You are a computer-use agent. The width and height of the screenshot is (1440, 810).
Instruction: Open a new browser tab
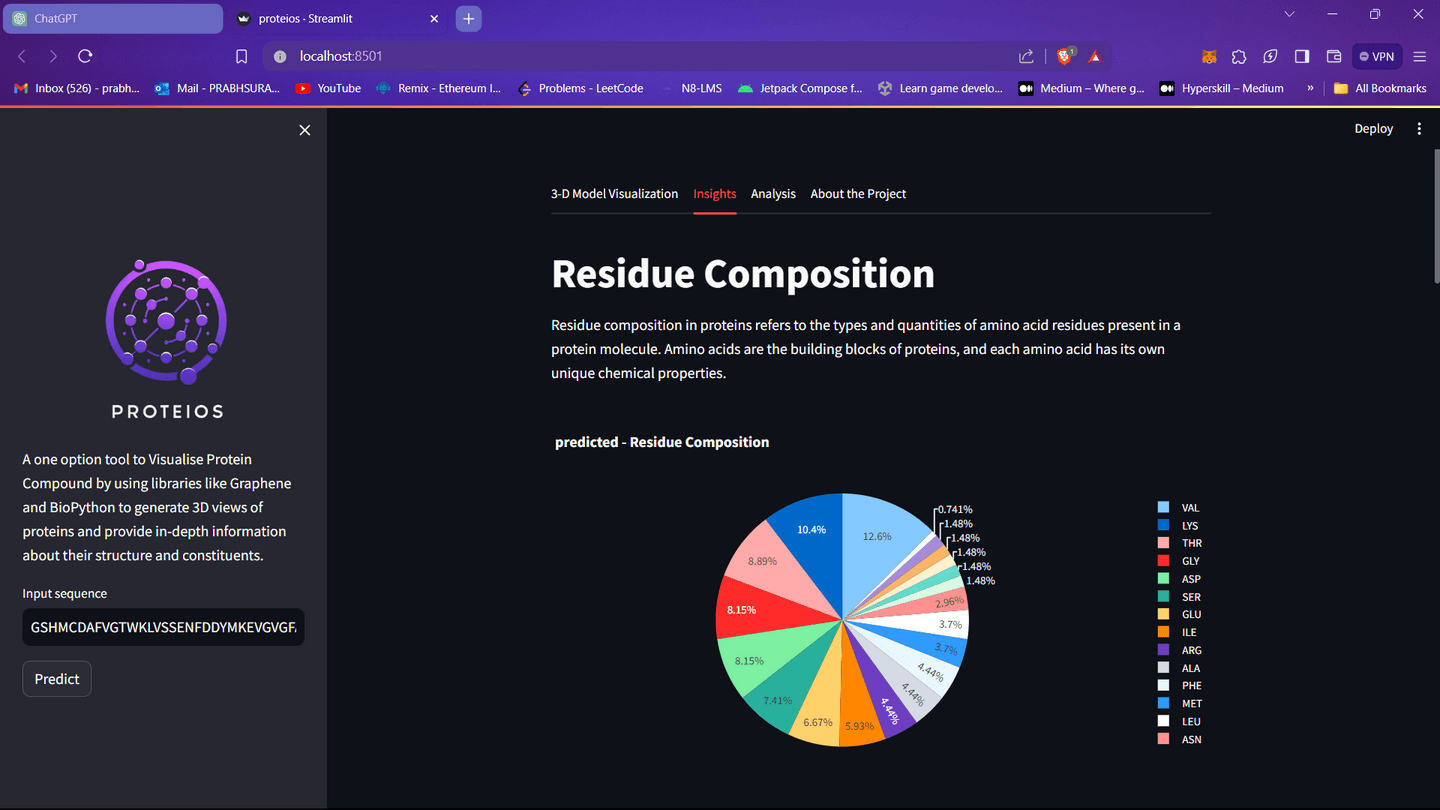coord(468,18)
